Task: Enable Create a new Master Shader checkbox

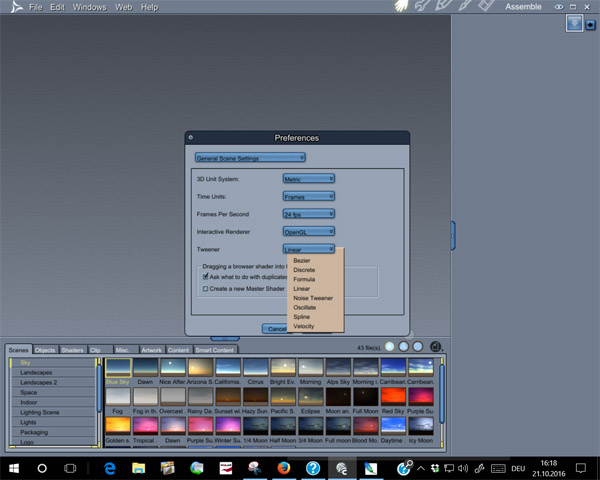Action: click(x=205, y=289)
